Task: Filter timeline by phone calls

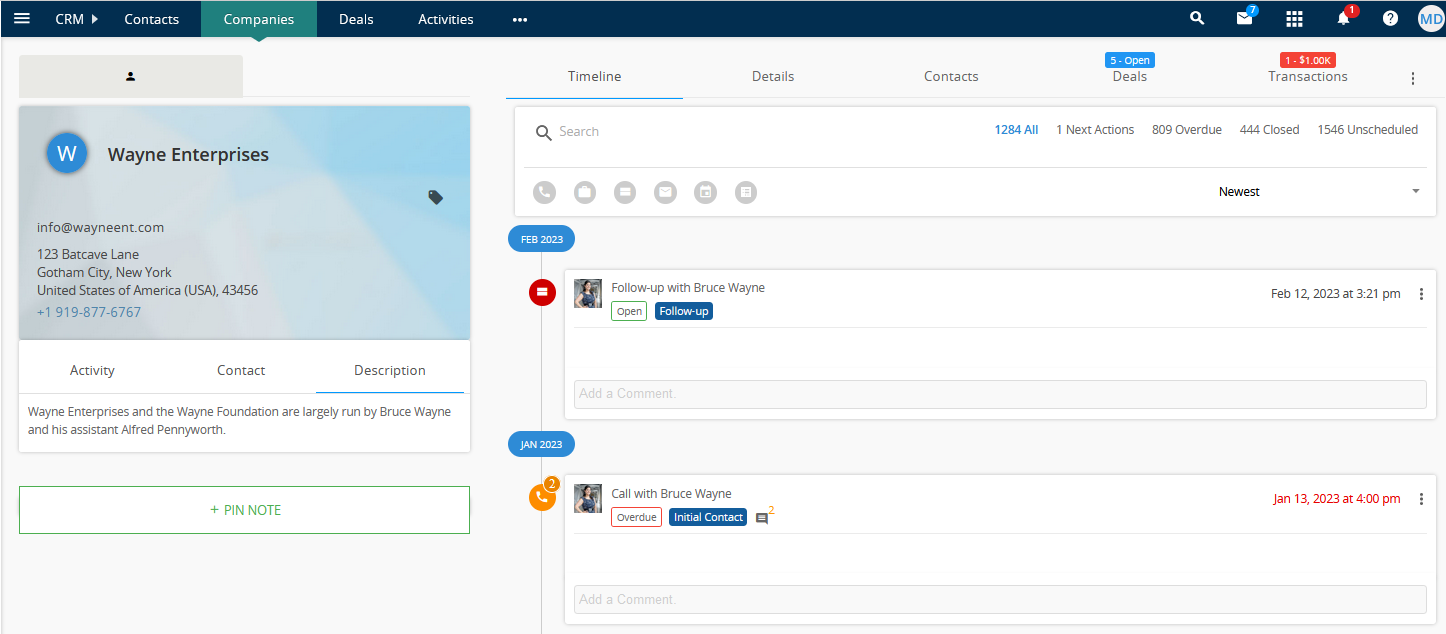Action: pyautogui.click(x=544, y=192)
